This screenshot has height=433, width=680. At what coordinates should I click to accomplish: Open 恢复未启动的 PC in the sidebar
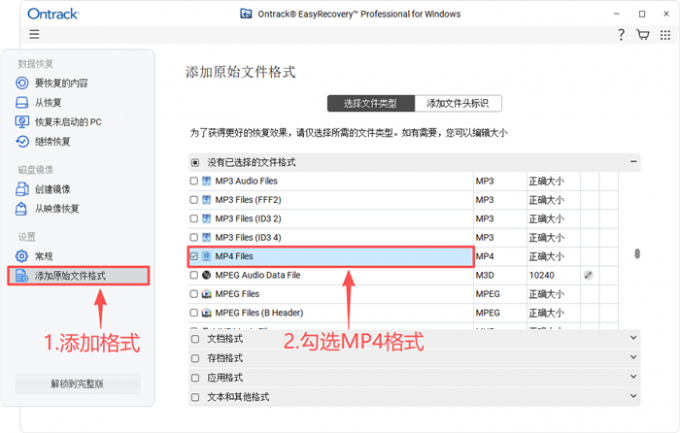(68, 122)
